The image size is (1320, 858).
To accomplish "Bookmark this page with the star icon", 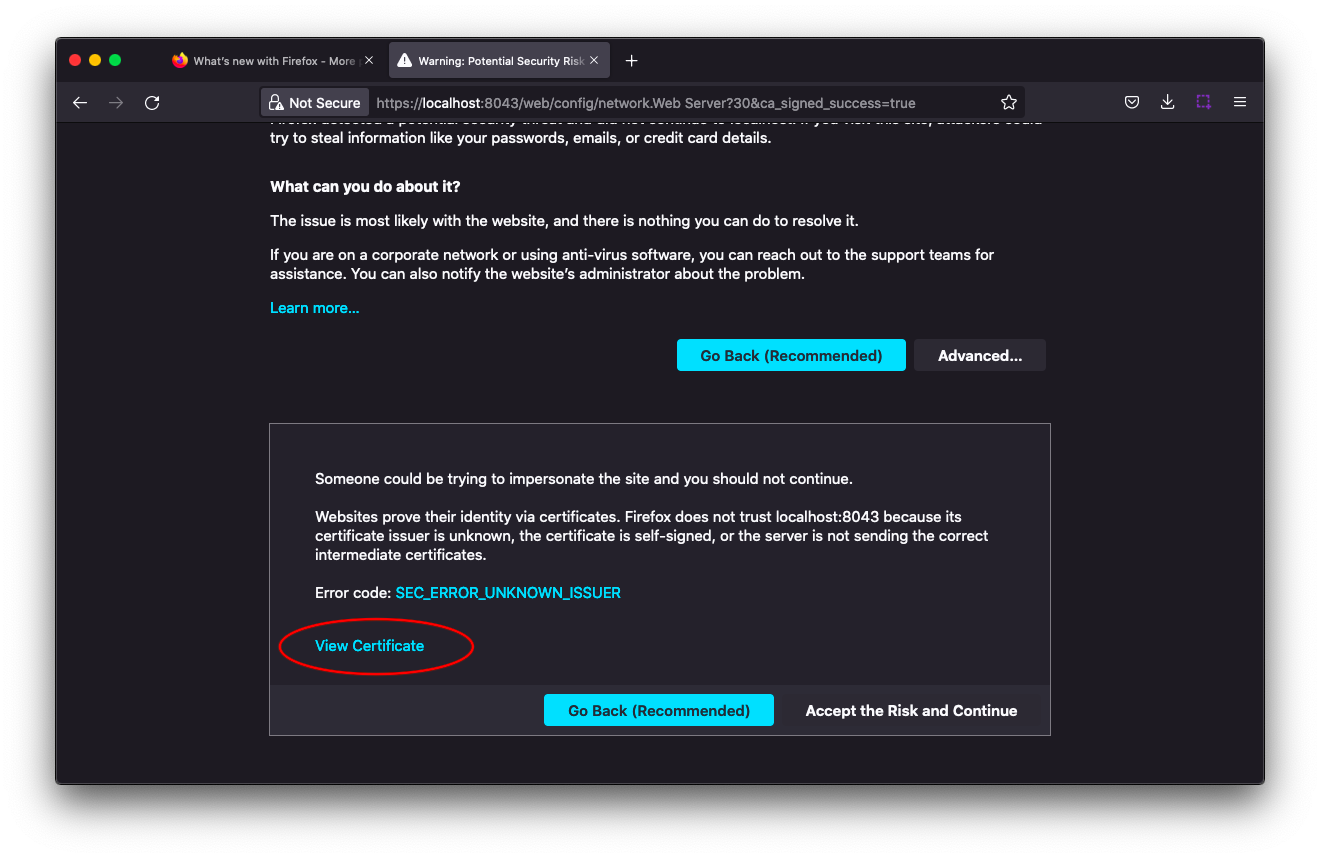I will [1008, 102].
